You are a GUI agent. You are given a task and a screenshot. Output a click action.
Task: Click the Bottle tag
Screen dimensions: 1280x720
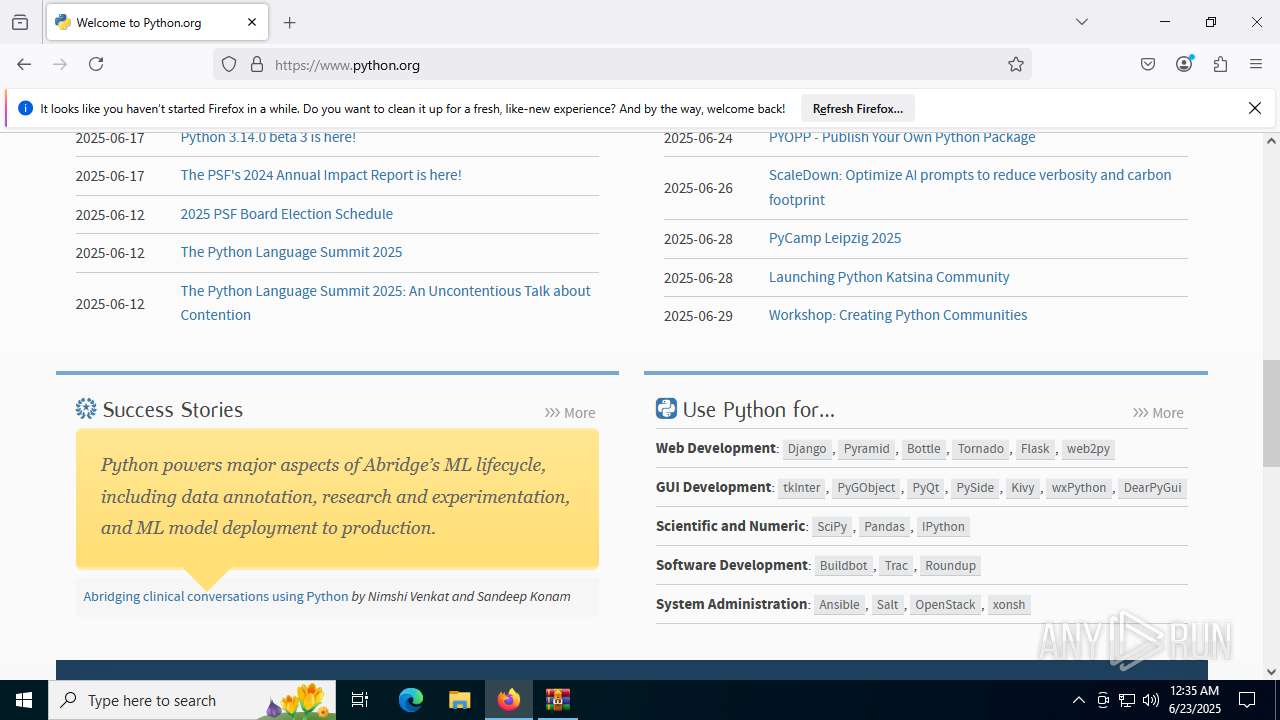[x=924, y=449]
